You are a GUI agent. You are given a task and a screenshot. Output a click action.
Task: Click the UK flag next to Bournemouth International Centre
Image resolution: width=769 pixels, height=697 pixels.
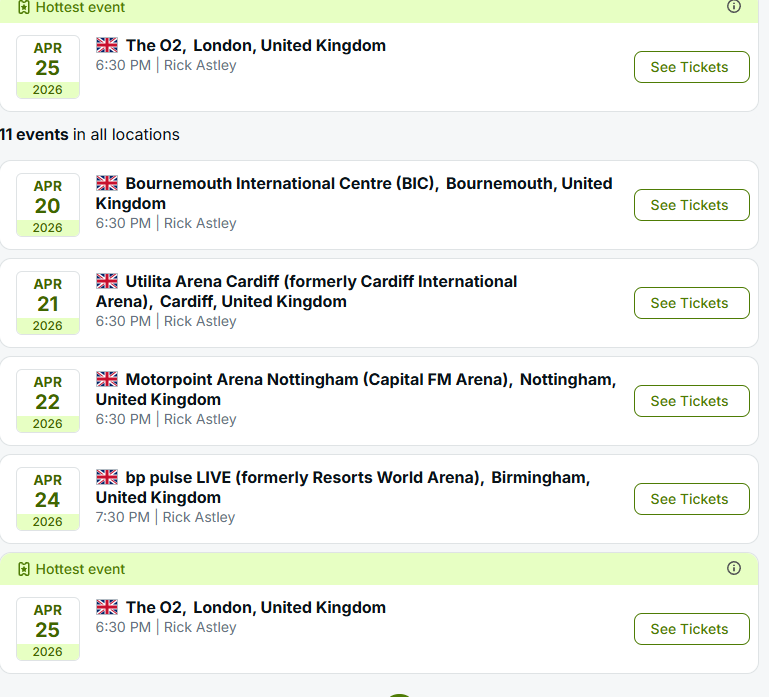click(x=107, y=183)
